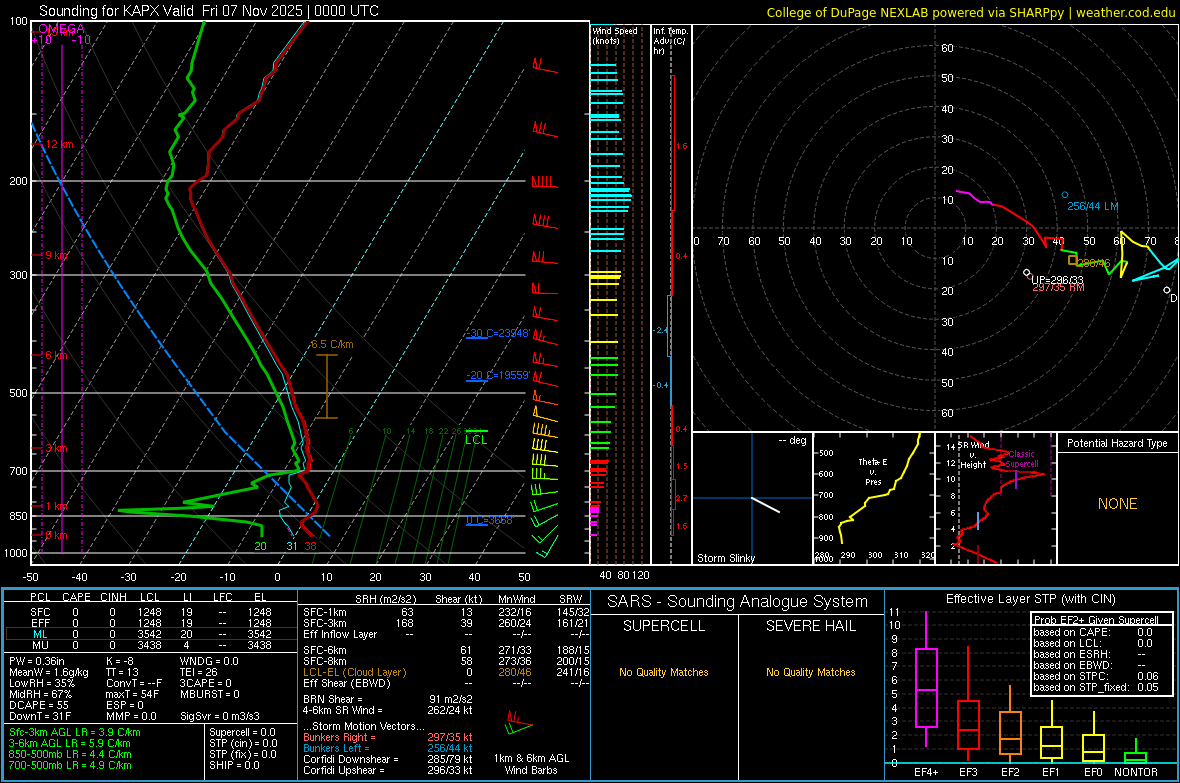This screenshot has height=783, width=1180.
Task: Click No Quality Matches under SEVERE HAIL
Action: [810, 672]
